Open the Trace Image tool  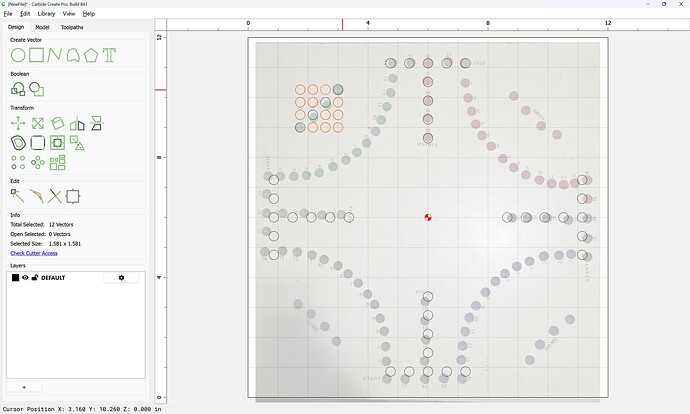(77, 143)
